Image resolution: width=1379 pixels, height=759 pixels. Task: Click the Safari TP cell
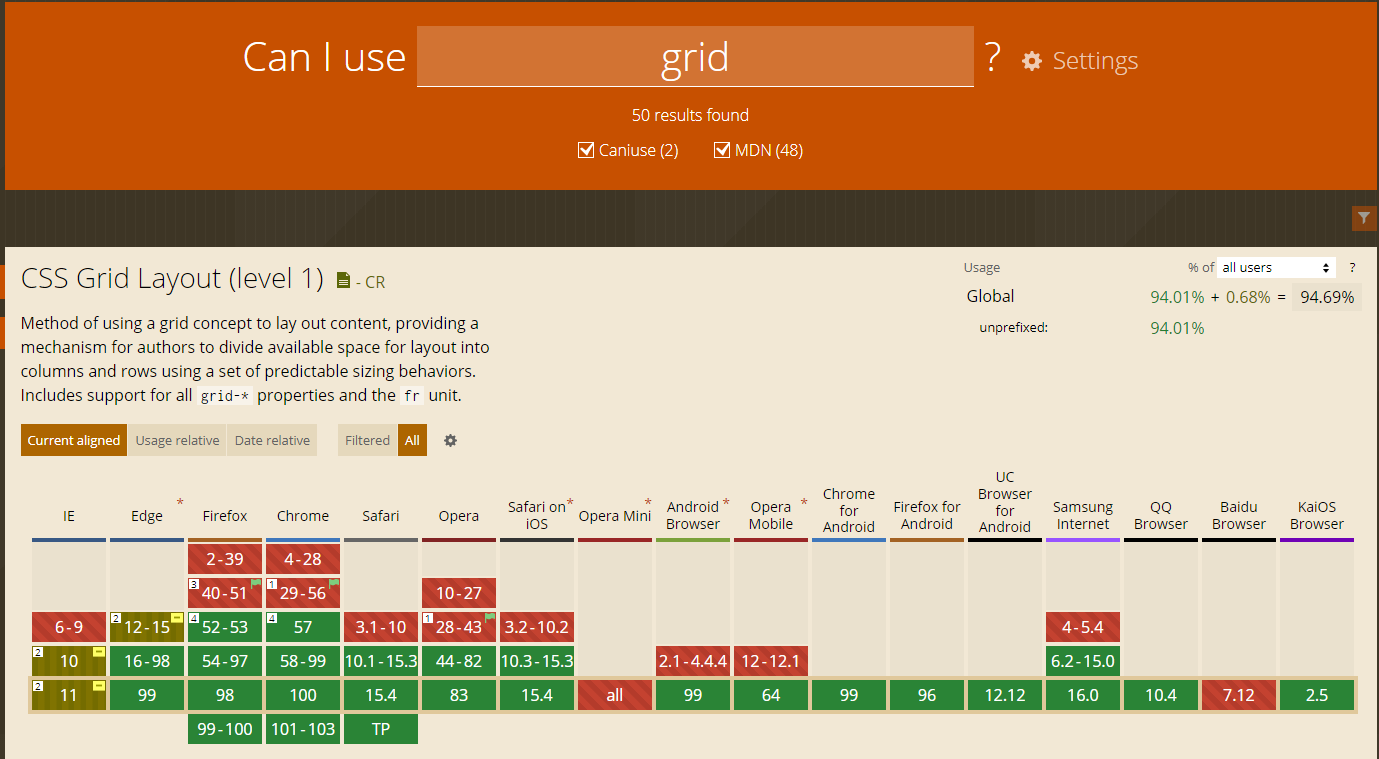click(x=381, y=729)
